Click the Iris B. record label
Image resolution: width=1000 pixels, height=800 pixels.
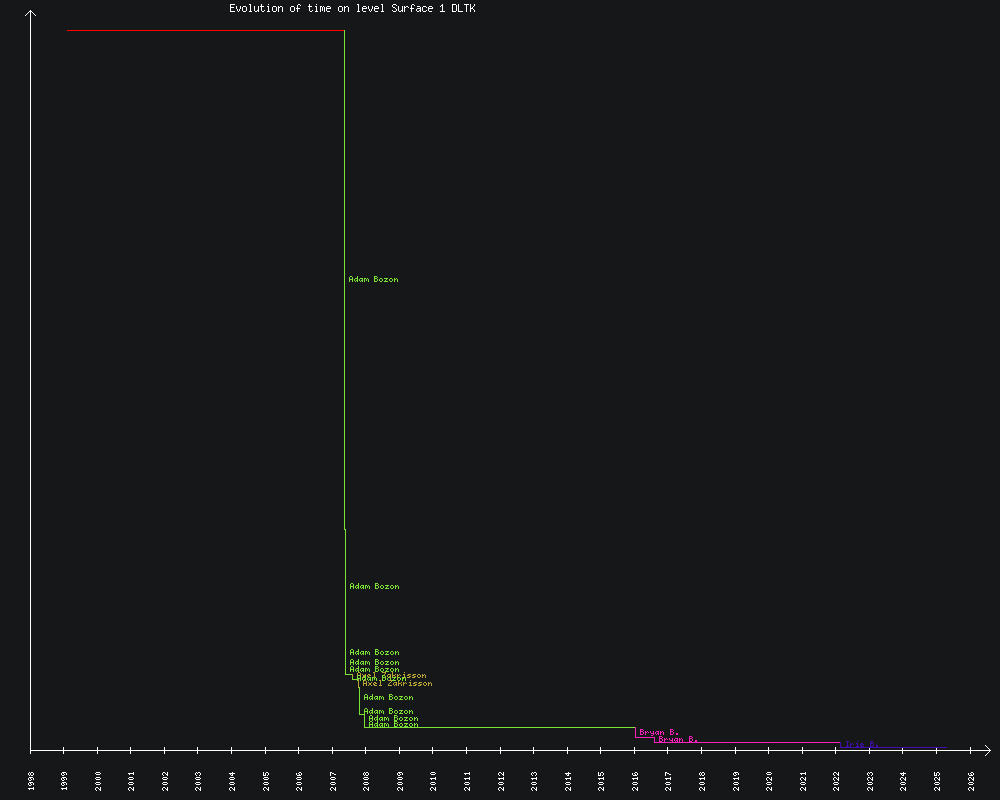pyautogui.click(x=858, y=745)
